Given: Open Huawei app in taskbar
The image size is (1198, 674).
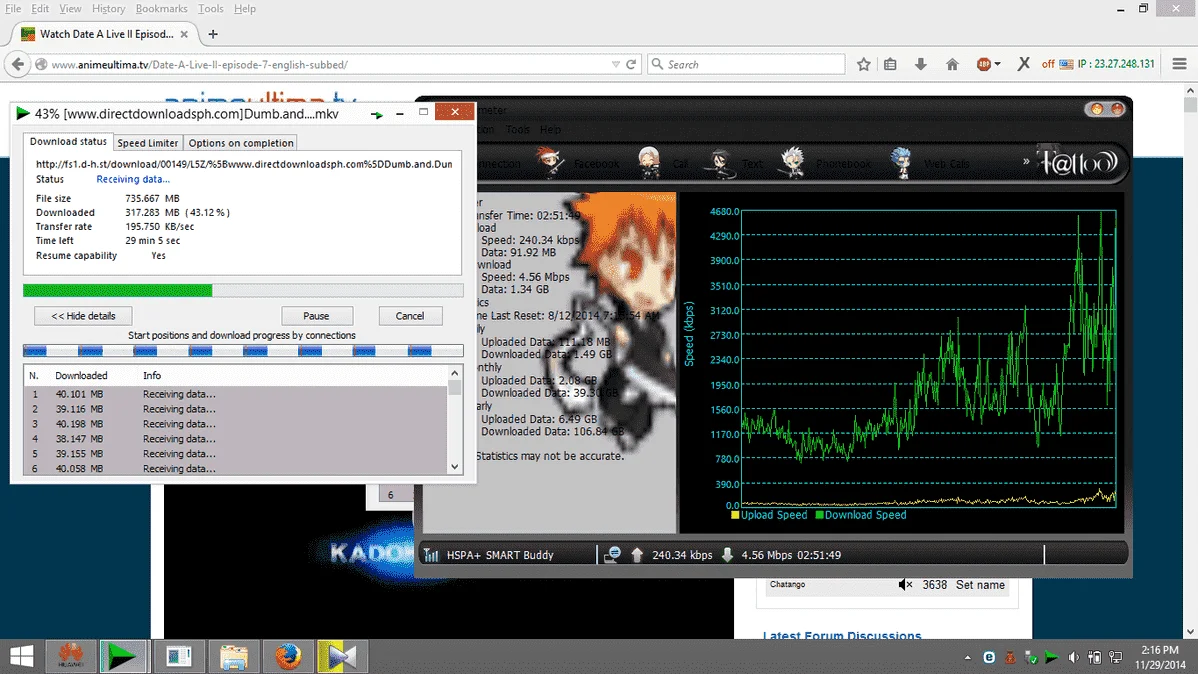Looking at the screenshot, I should [x=71, y=656].
